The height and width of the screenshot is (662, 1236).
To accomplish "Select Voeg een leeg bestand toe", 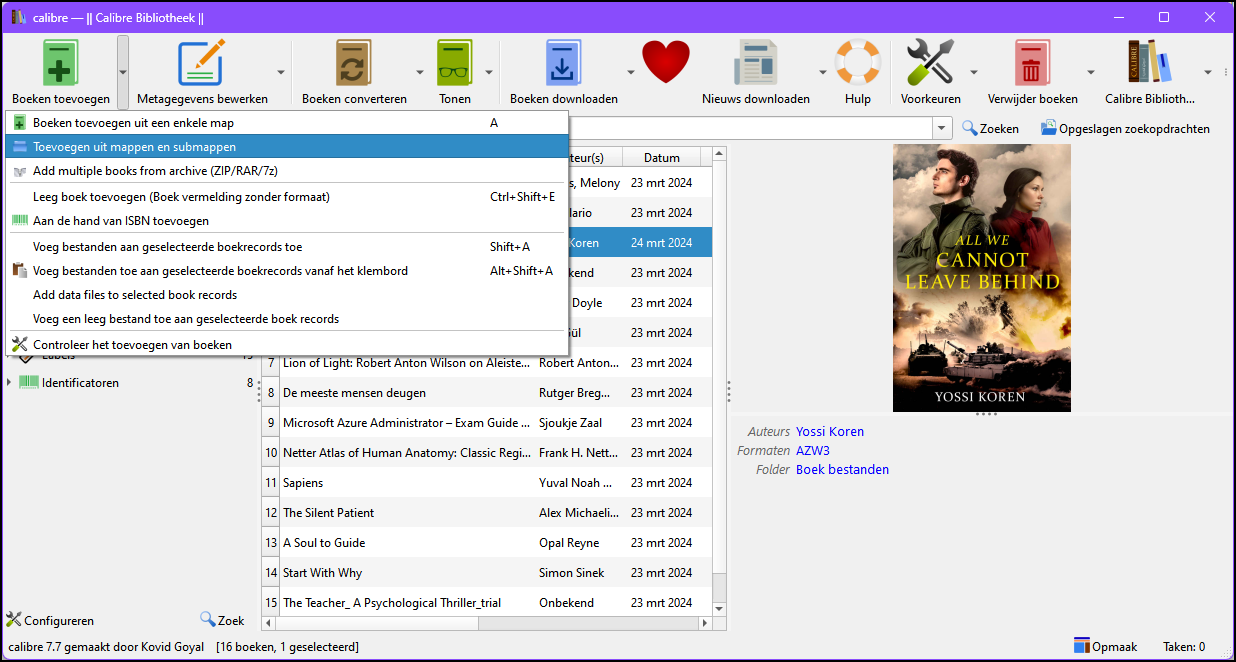I will pos(287,319).
